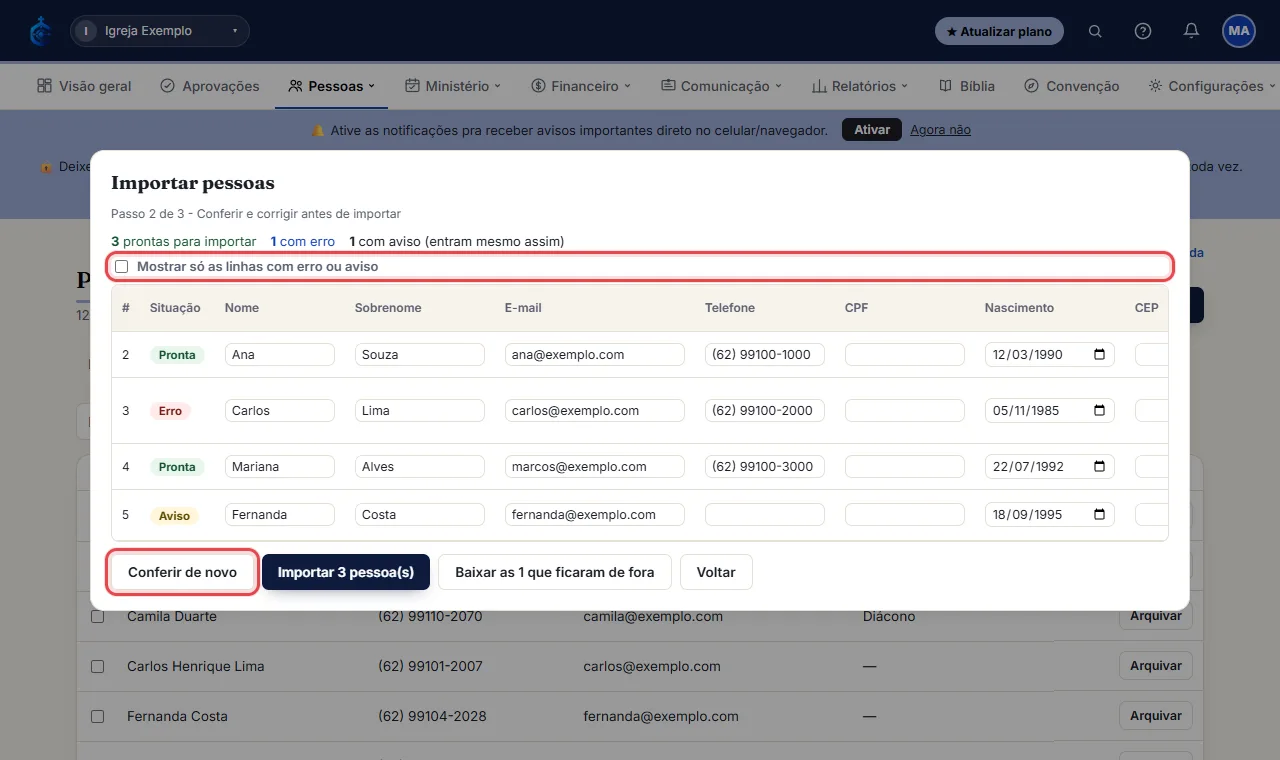This screenshot has height=760, width=1280.
Task: Click the empty CPF field in Ana's row
Action: coord(905,355)
